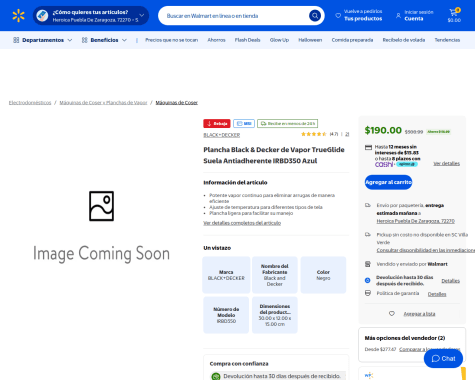The height and width of the screenshot is (380, 475).
Task: Click the pickup icon by Pickup sin costo
Action: click(x=368, y=235)
